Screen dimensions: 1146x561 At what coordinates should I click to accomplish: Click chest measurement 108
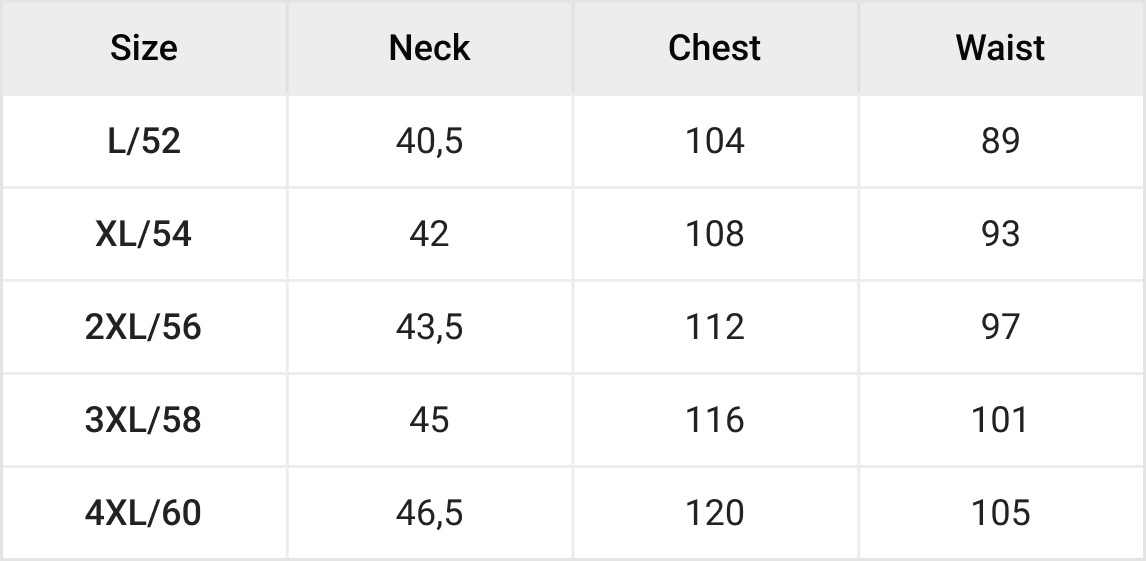pos(715,234)
